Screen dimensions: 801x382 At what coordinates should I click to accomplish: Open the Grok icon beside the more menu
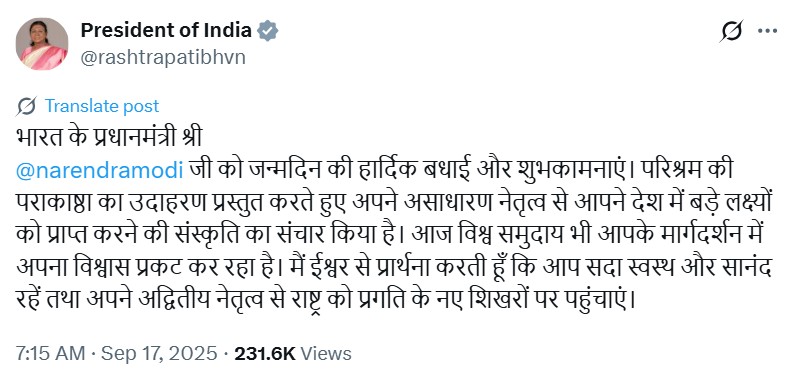coord(732,32)
